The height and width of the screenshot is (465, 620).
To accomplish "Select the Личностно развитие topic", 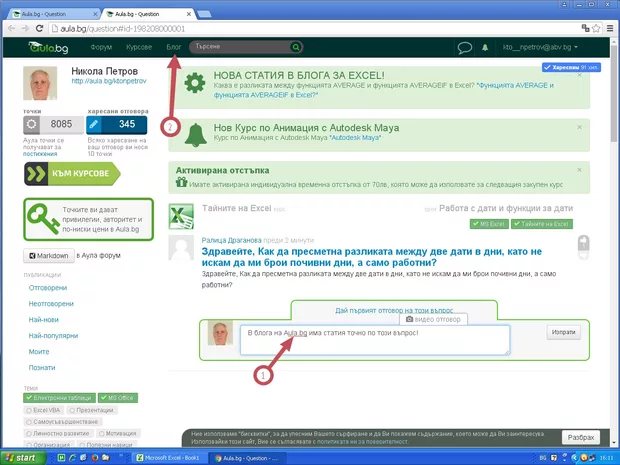I will point(59,434).
